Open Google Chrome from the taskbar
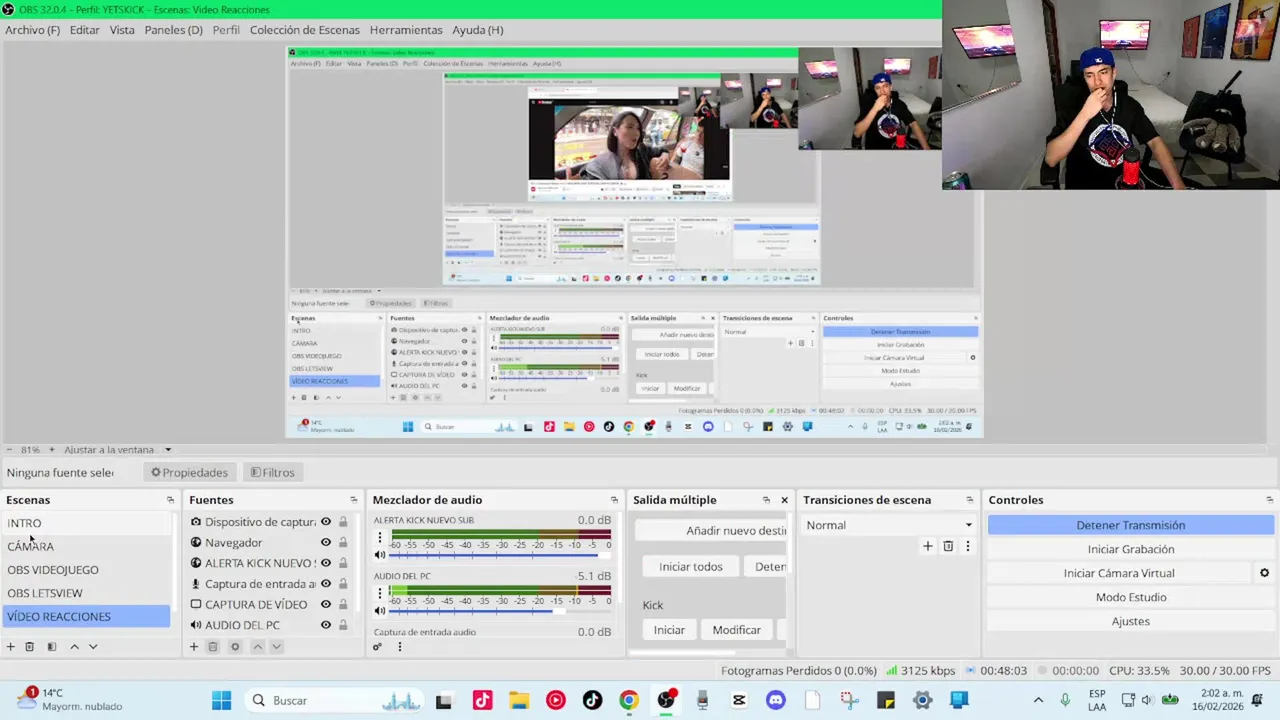 click(x=629, y=700)
